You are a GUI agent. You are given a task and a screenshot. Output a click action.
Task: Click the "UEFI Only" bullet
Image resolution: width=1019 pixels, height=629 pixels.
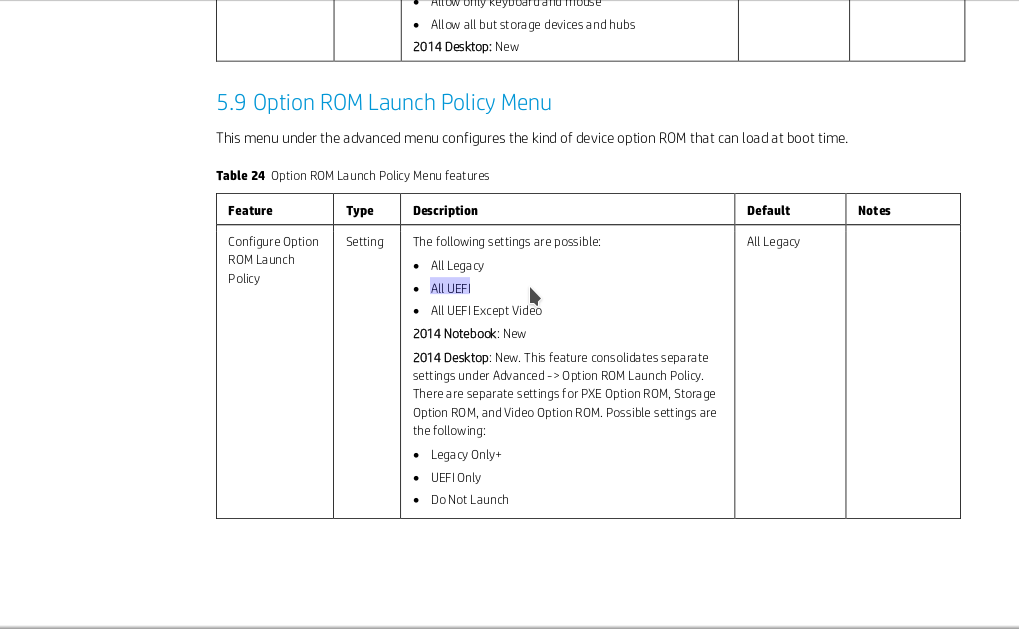456,478
